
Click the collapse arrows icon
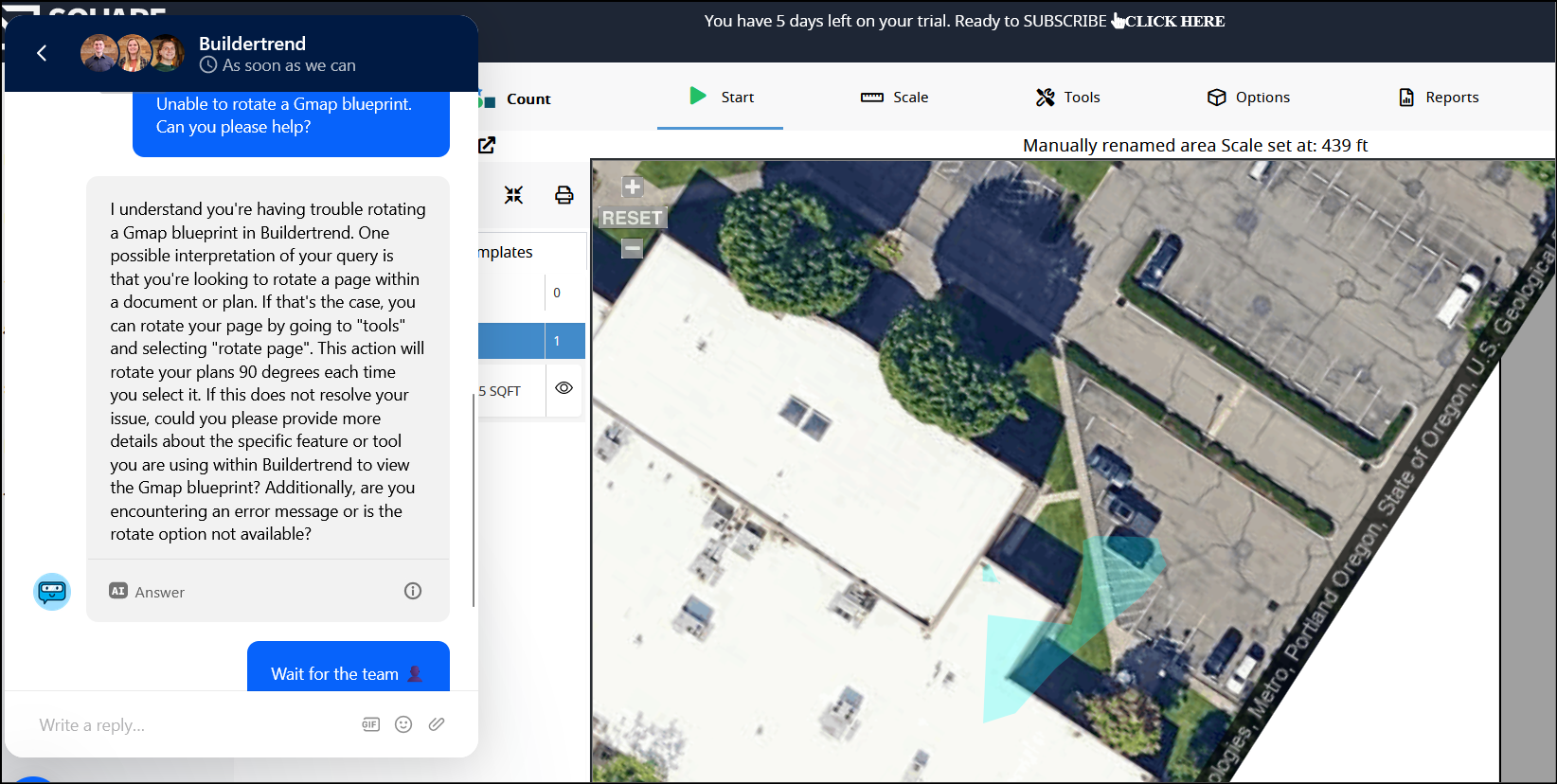tap(513, 195)
